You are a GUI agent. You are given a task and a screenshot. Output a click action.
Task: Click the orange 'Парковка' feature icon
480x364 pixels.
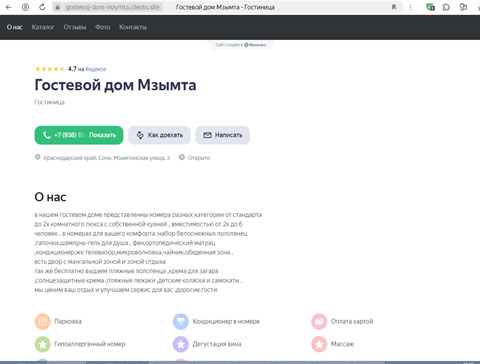coord(43,321)
